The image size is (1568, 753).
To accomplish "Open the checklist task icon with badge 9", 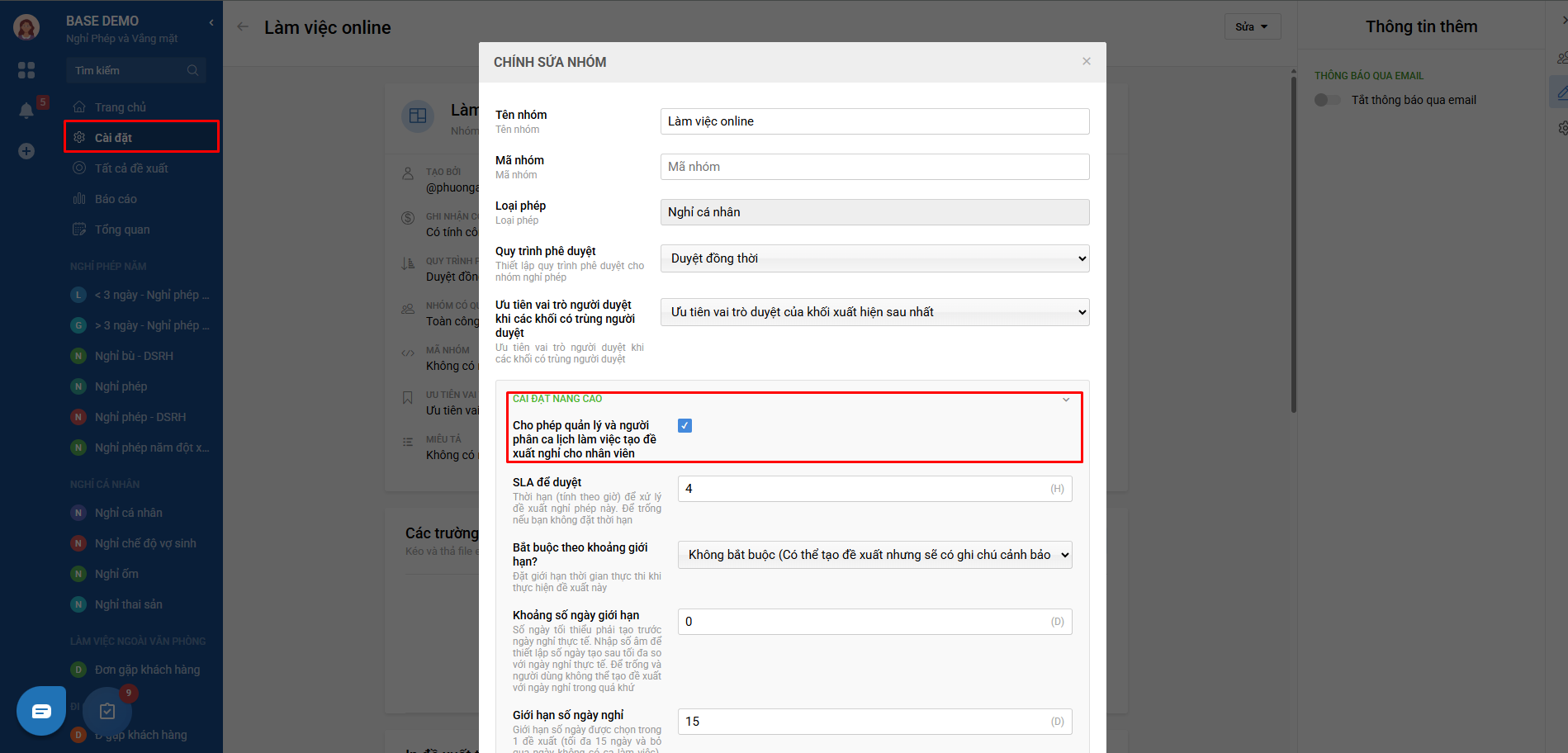I will 107,711.
